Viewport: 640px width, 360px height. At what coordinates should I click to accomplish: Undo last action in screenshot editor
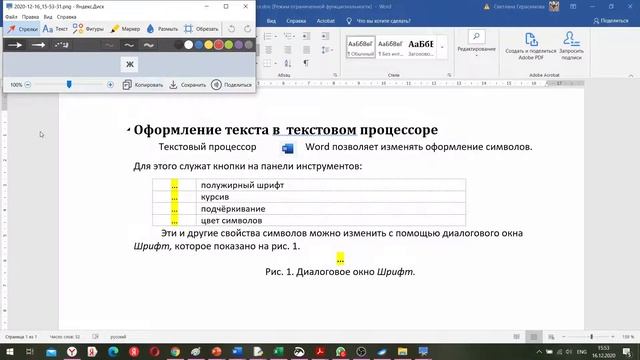231,29
